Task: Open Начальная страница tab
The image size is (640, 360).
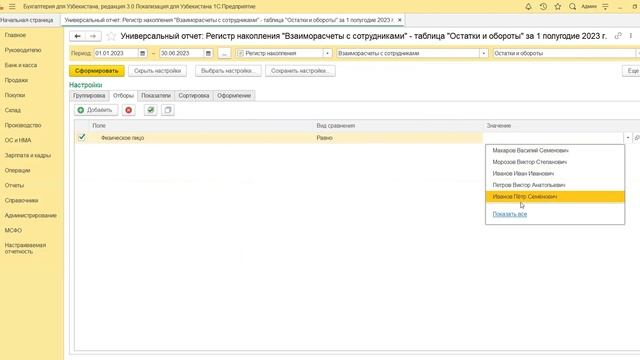Action: [27, 20]
